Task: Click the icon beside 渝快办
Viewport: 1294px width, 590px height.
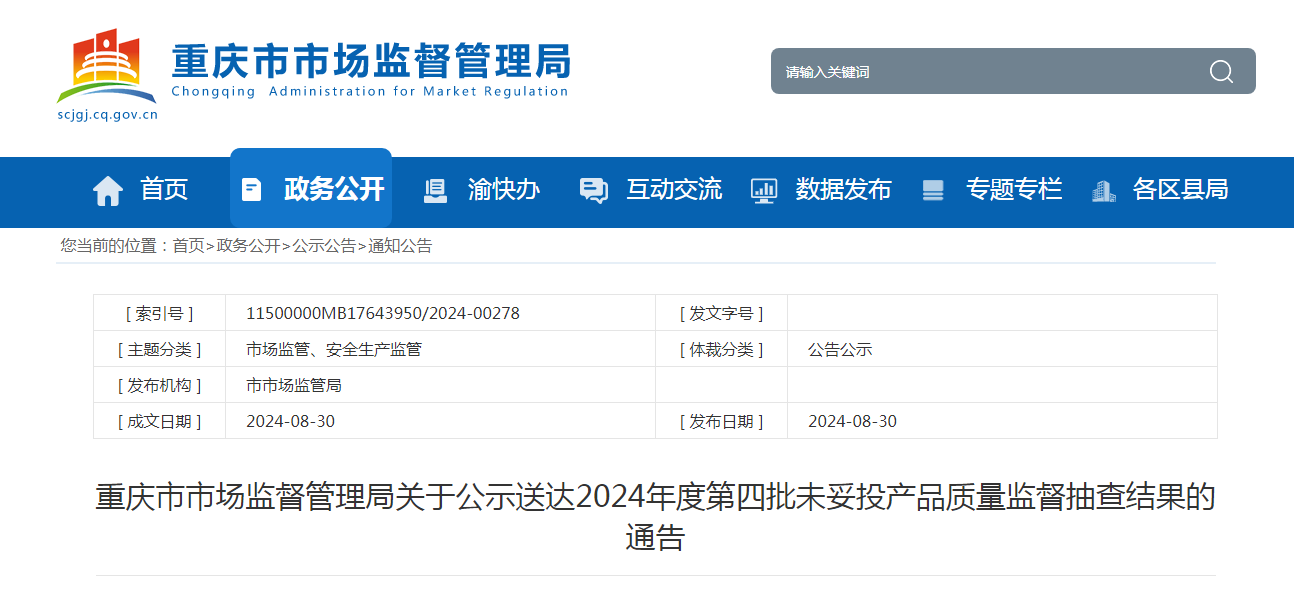Action: (x=435, y=190)
